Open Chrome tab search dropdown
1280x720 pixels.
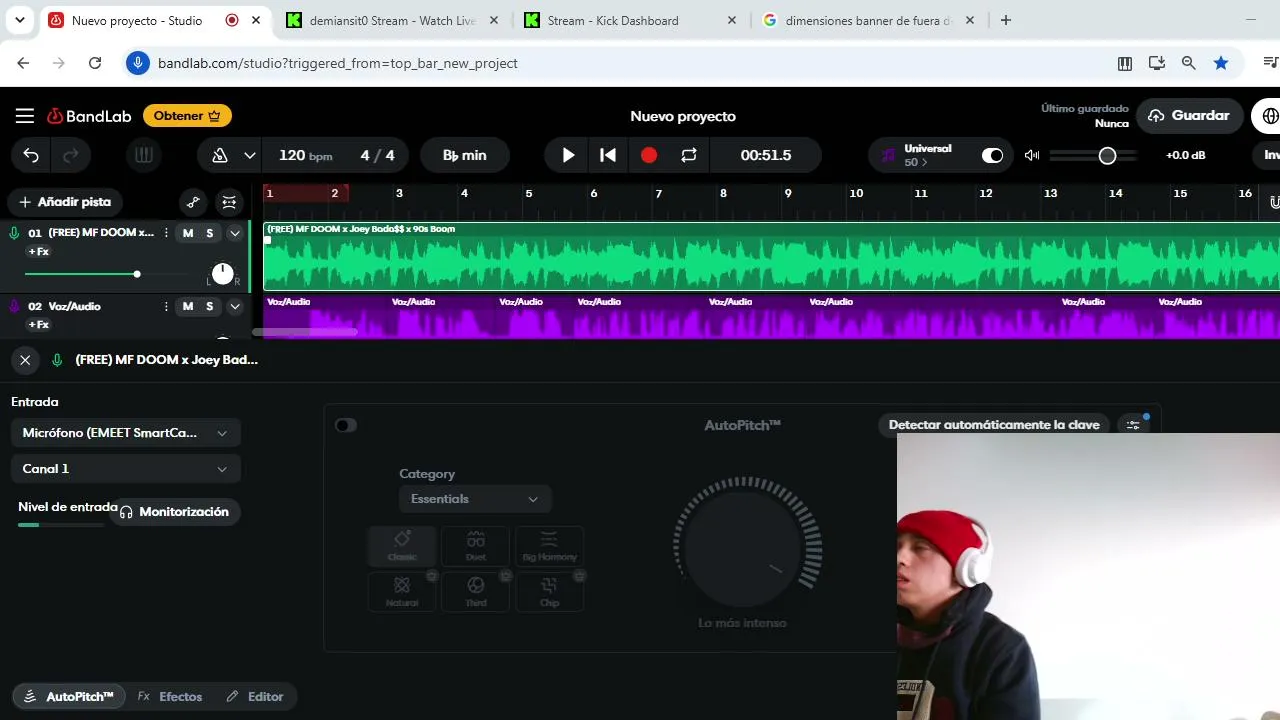coord(20,20)
